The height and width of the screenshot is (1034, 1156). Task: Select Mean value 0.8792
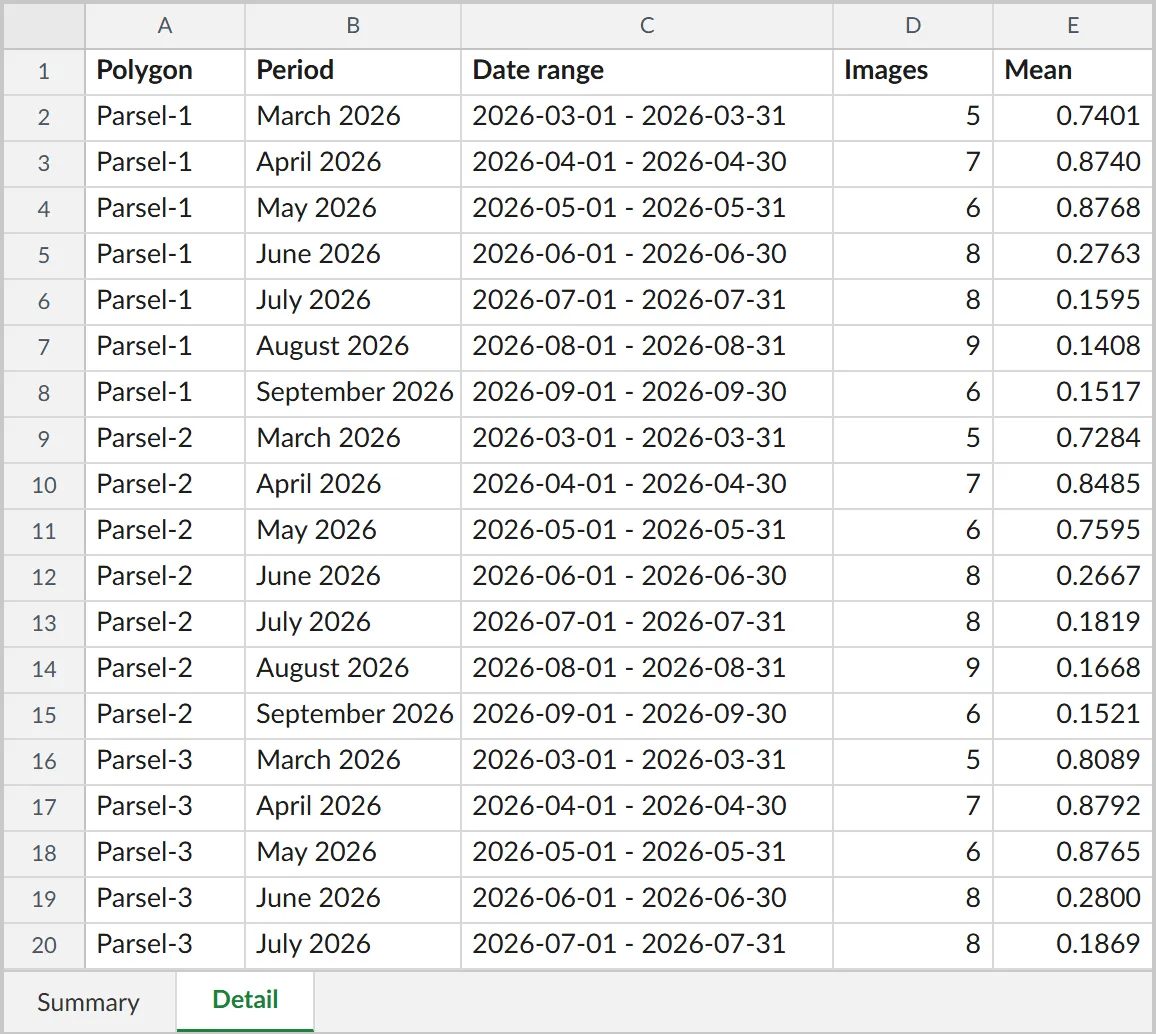click(1073, 807)
